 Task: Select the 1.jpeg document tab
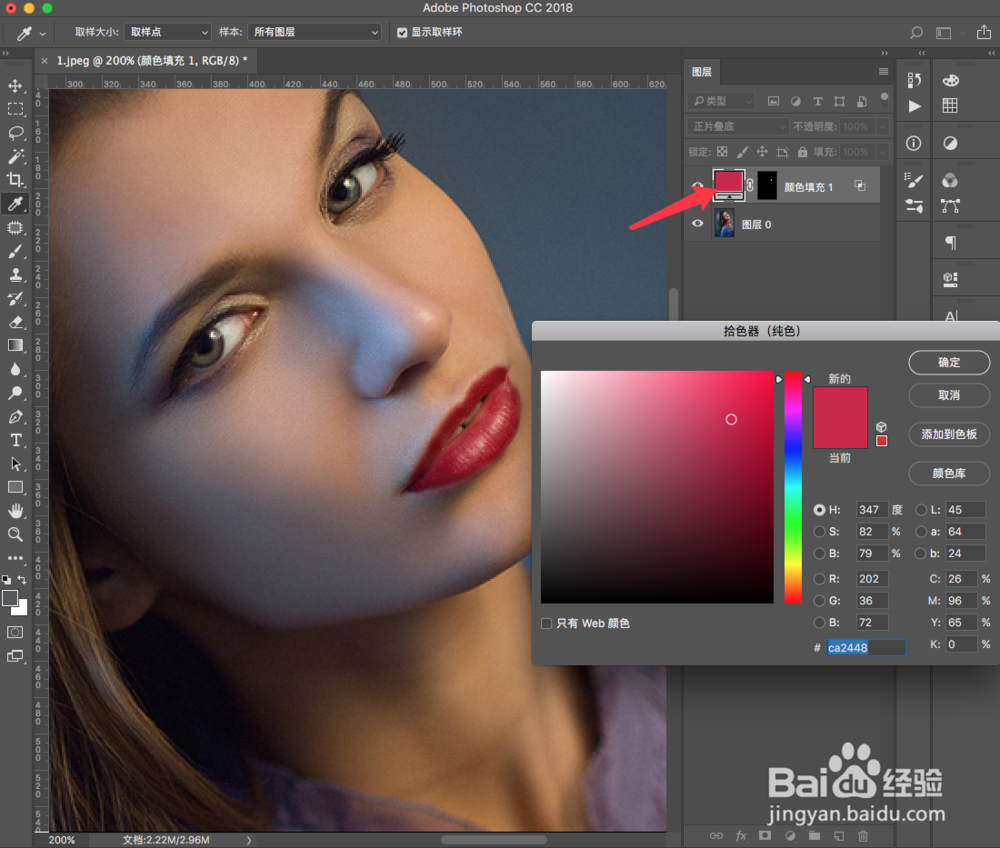tap(147, 61)
